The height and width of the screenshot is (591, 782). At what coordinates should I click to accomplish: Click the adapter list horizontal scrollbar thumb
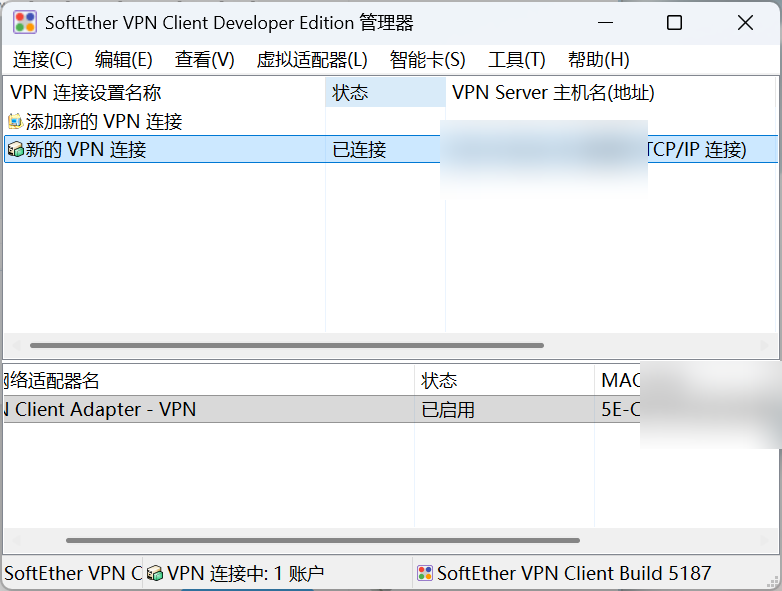point(323,540)
